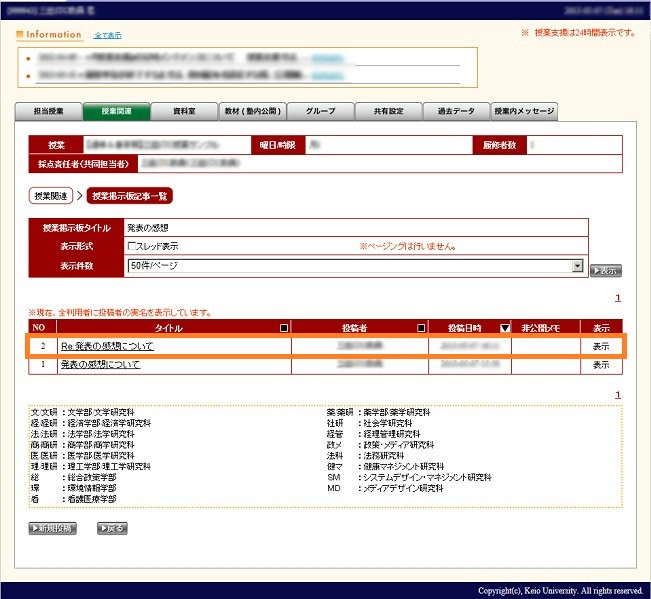Open the 表示件数 50件/ページ dropdown
Screen dimensions: 651x599
[577, 266]
